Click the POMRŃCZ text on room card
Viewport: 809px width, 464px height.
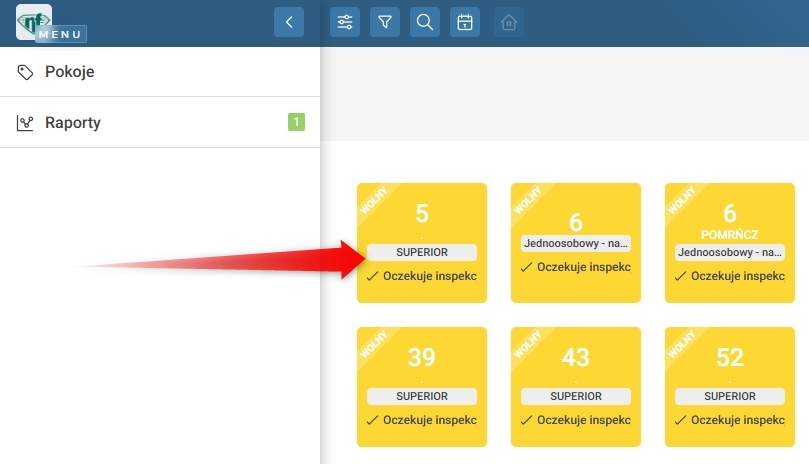tap(730, 235)
